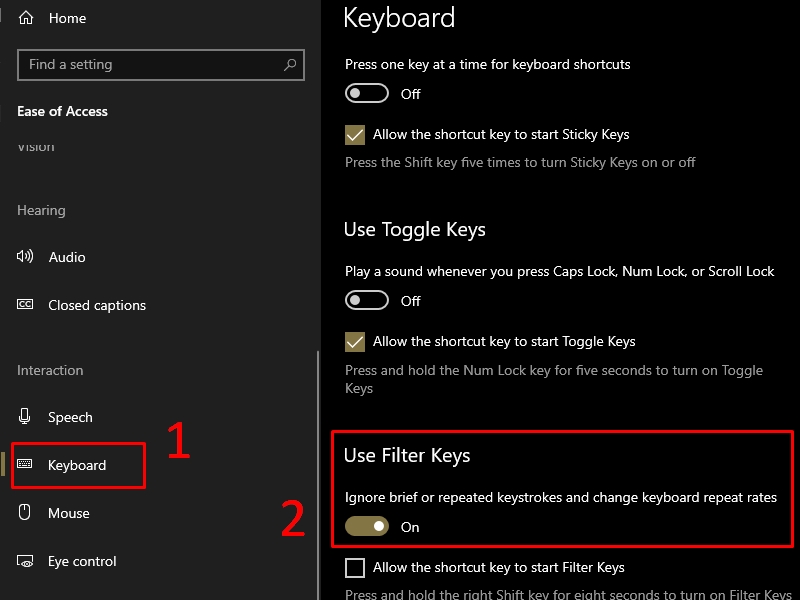This screenshot has height=600, width=800.
Task: Click the Home house icon
Action: [x=26, y=18]
